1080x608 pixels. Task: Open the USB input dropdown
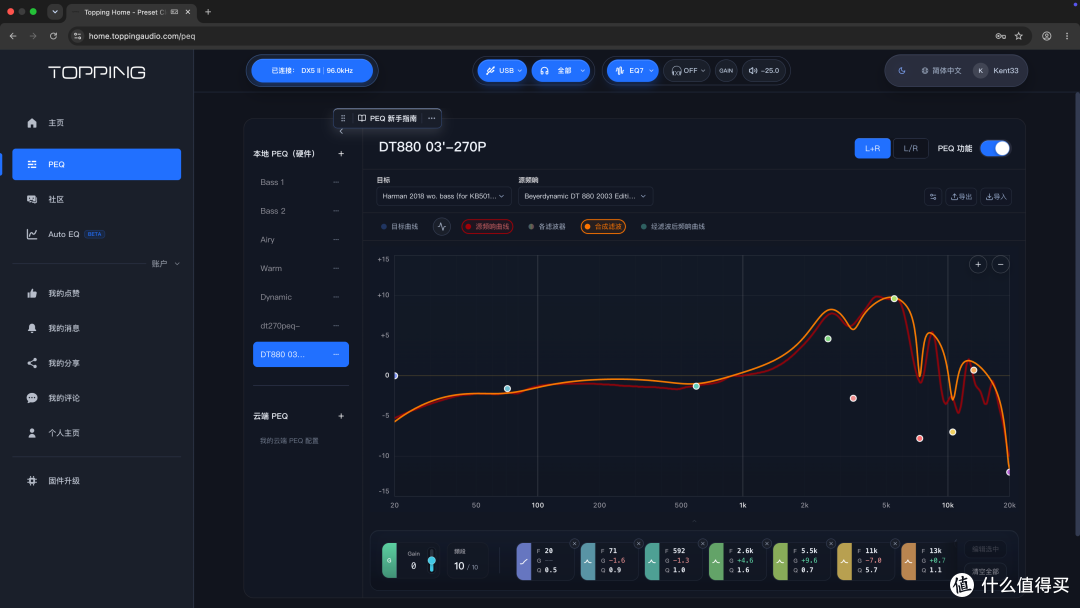click(x=502, y=70)
